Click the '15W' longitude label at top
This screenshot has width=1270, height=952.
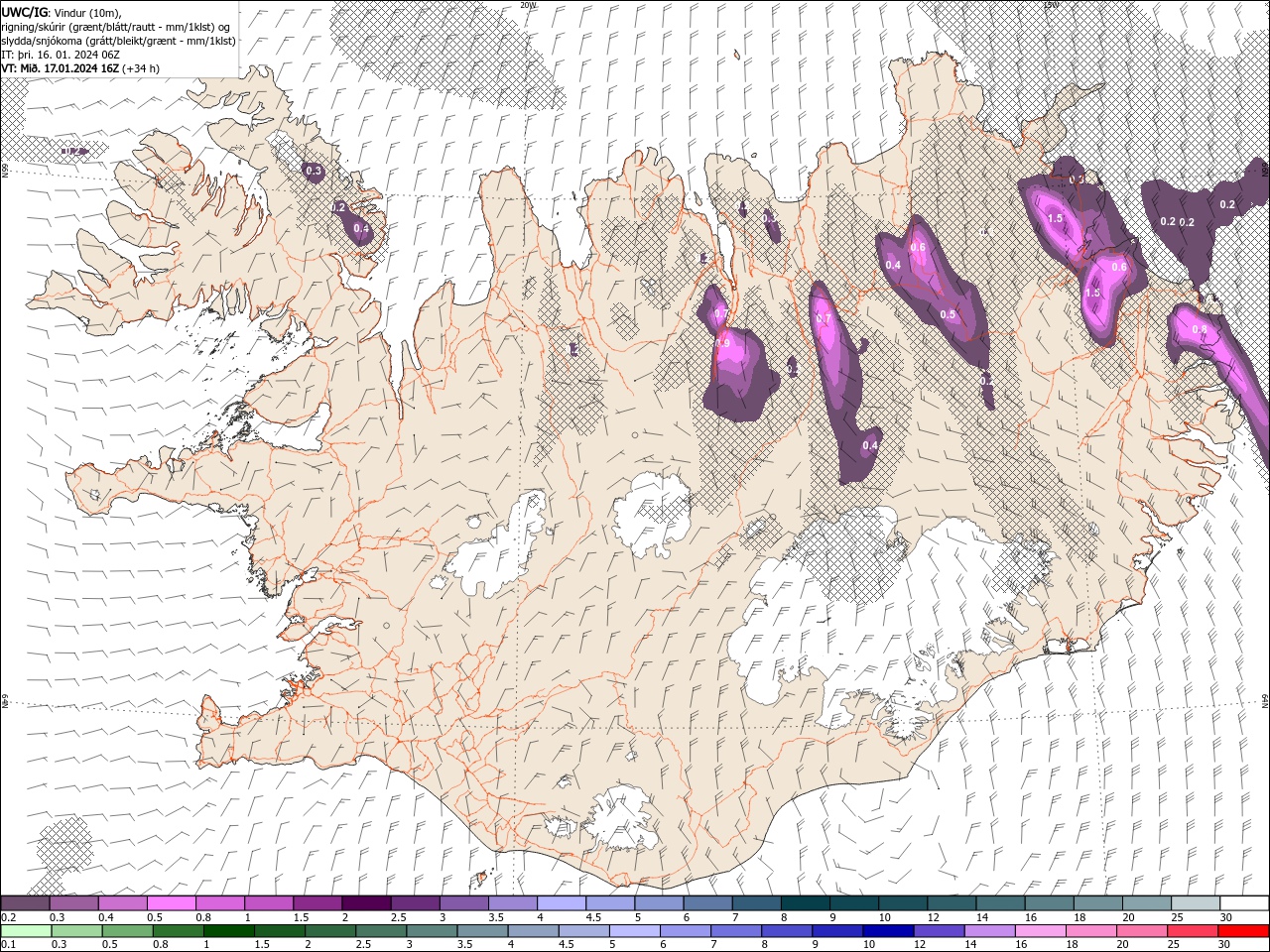click(1051, 5)
